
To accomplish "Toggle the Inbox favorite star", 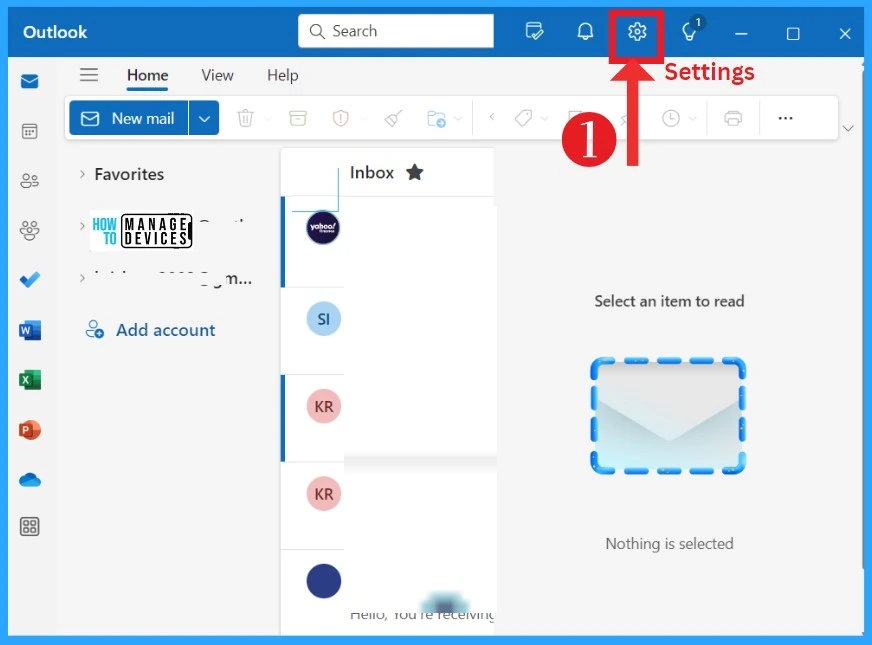I will tap(414, 172).
